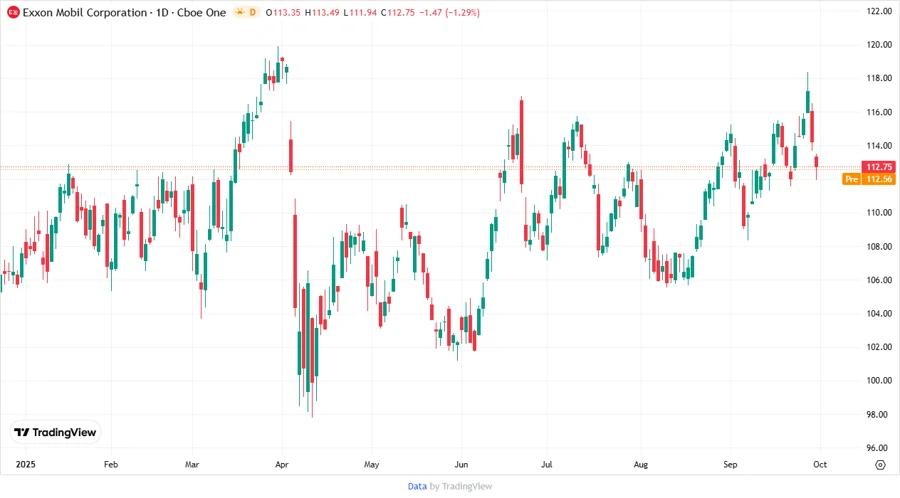Image resolution: width=900 pixels, height=498 pixels.
Task: Click the 98.00 price scale label
Action: [x=879, y=414]
